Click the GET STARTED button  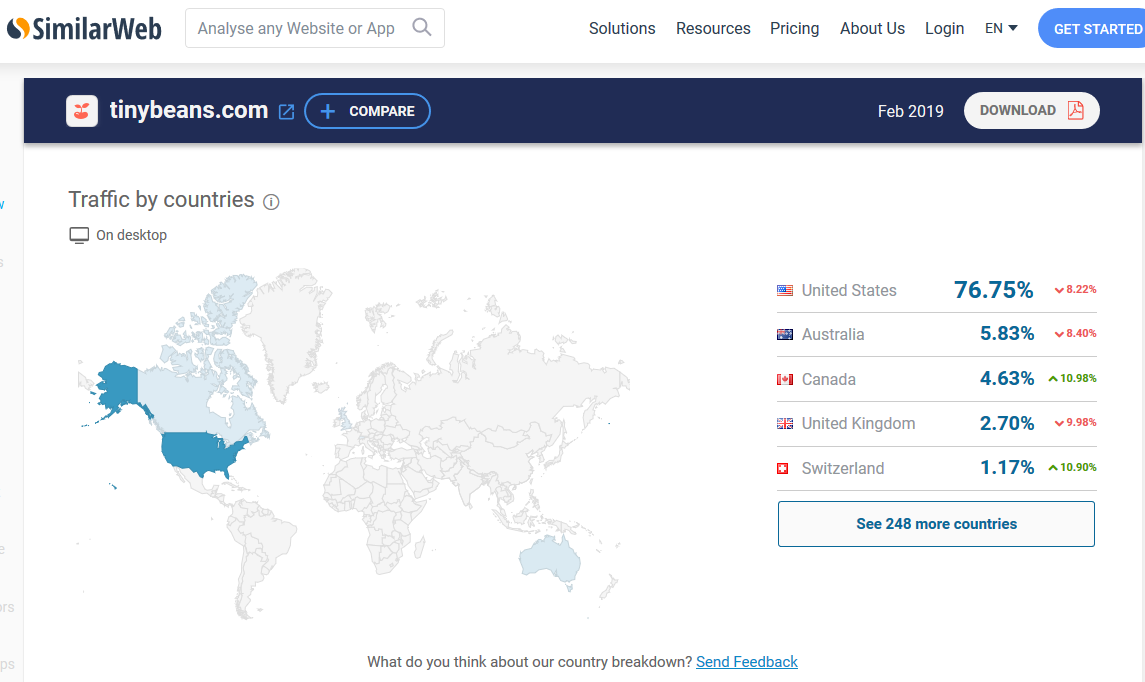click(1092, 28)
